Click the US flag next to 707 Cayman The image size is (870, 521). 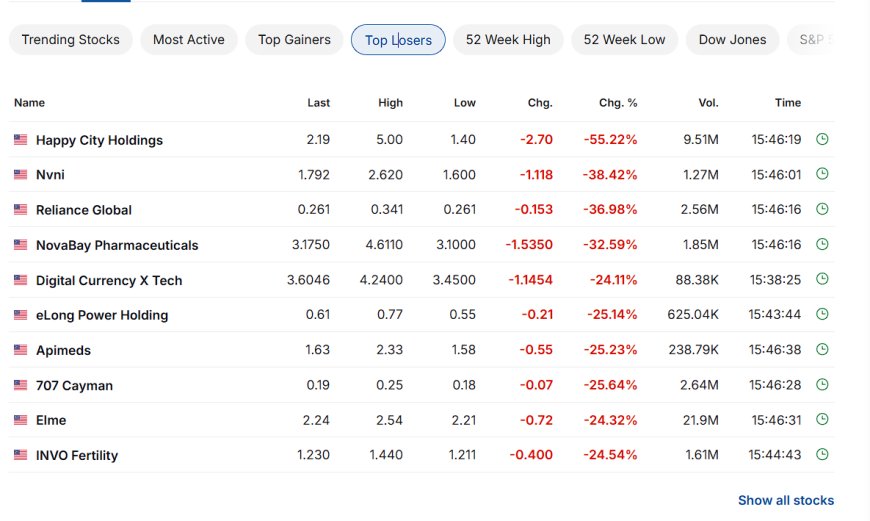(21, 385)
